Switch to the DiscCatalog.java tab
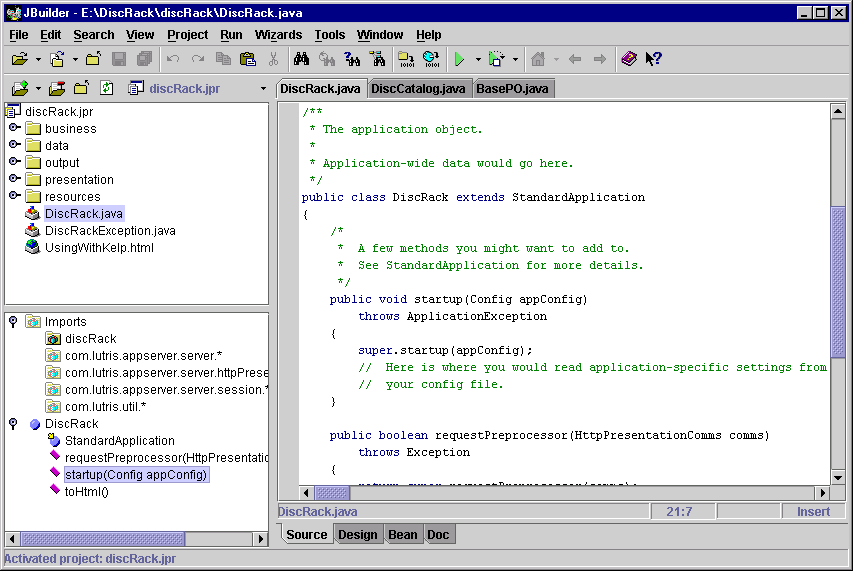Viewport: 853px width, 571px height. click(418, 89)
